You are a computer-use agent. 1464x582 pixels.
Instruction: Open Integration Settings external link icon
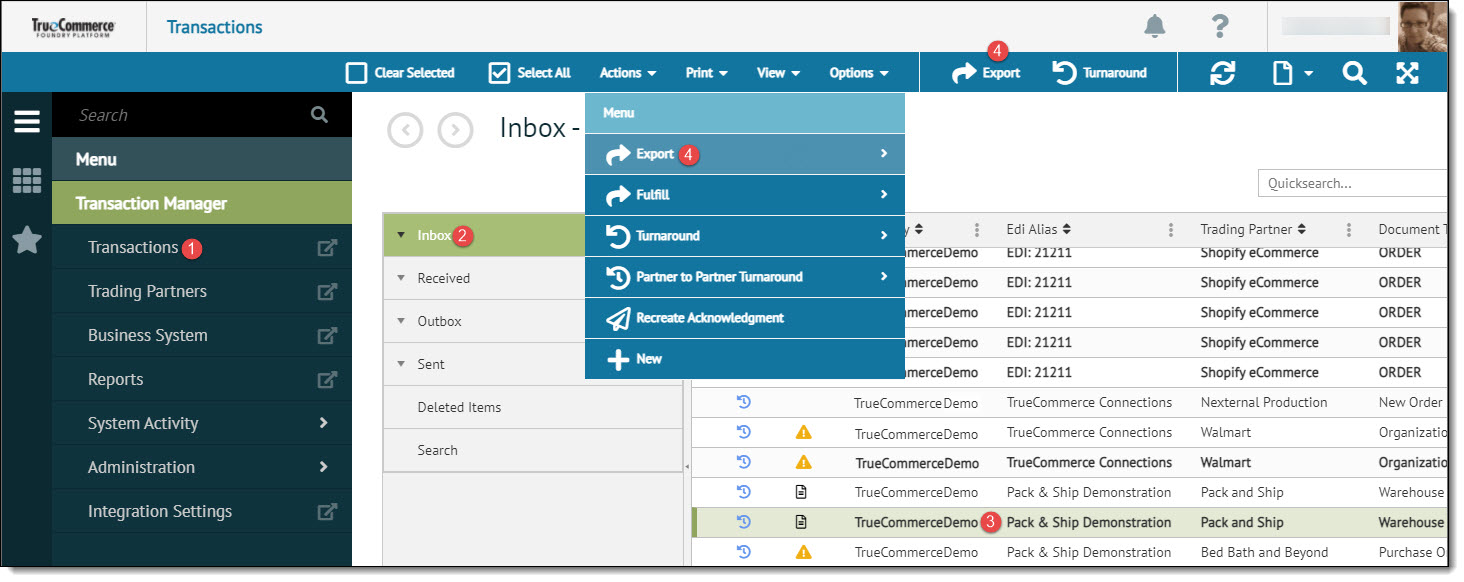[327, 512]
